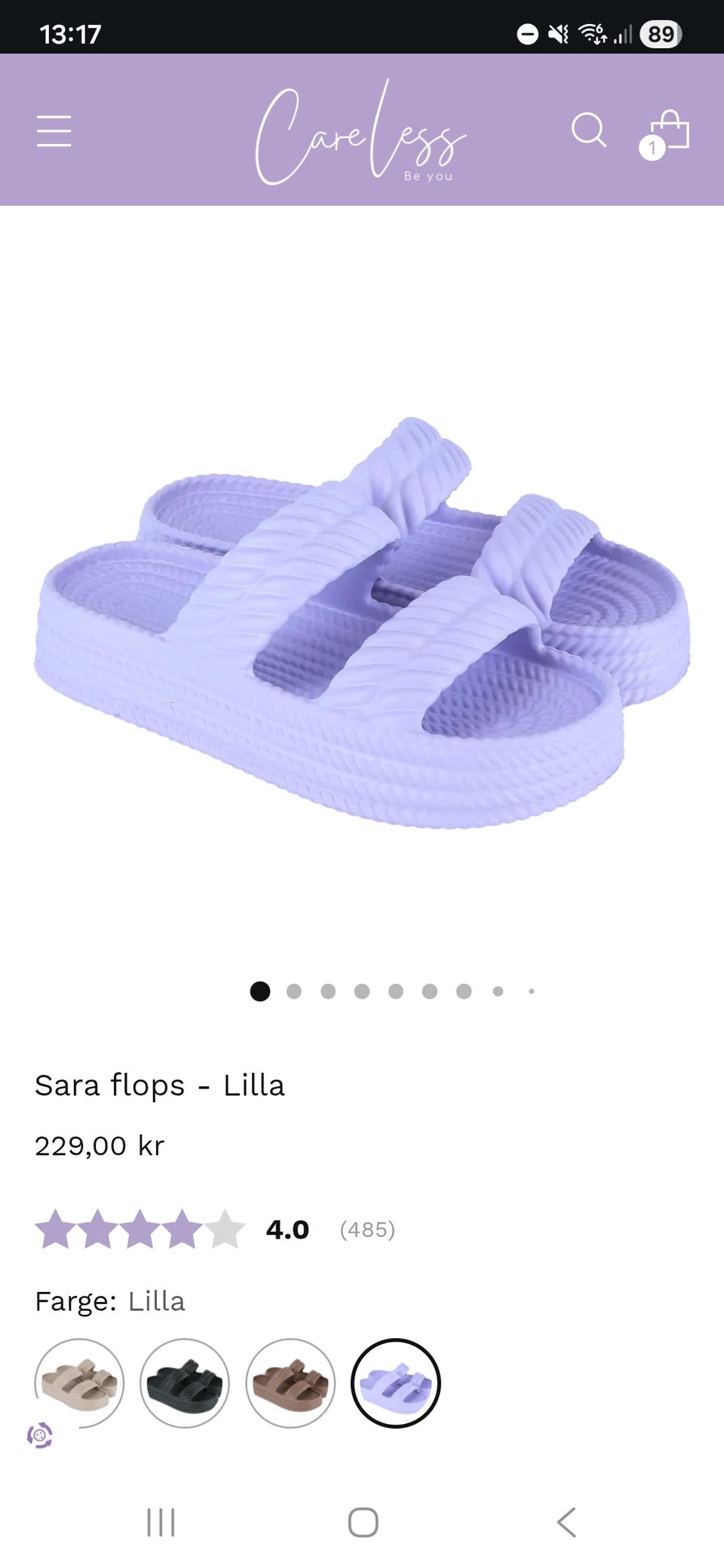Viewport: 724px width, 1568px height.
Task: Tap Android back arrow
Action: (566, 1522)
